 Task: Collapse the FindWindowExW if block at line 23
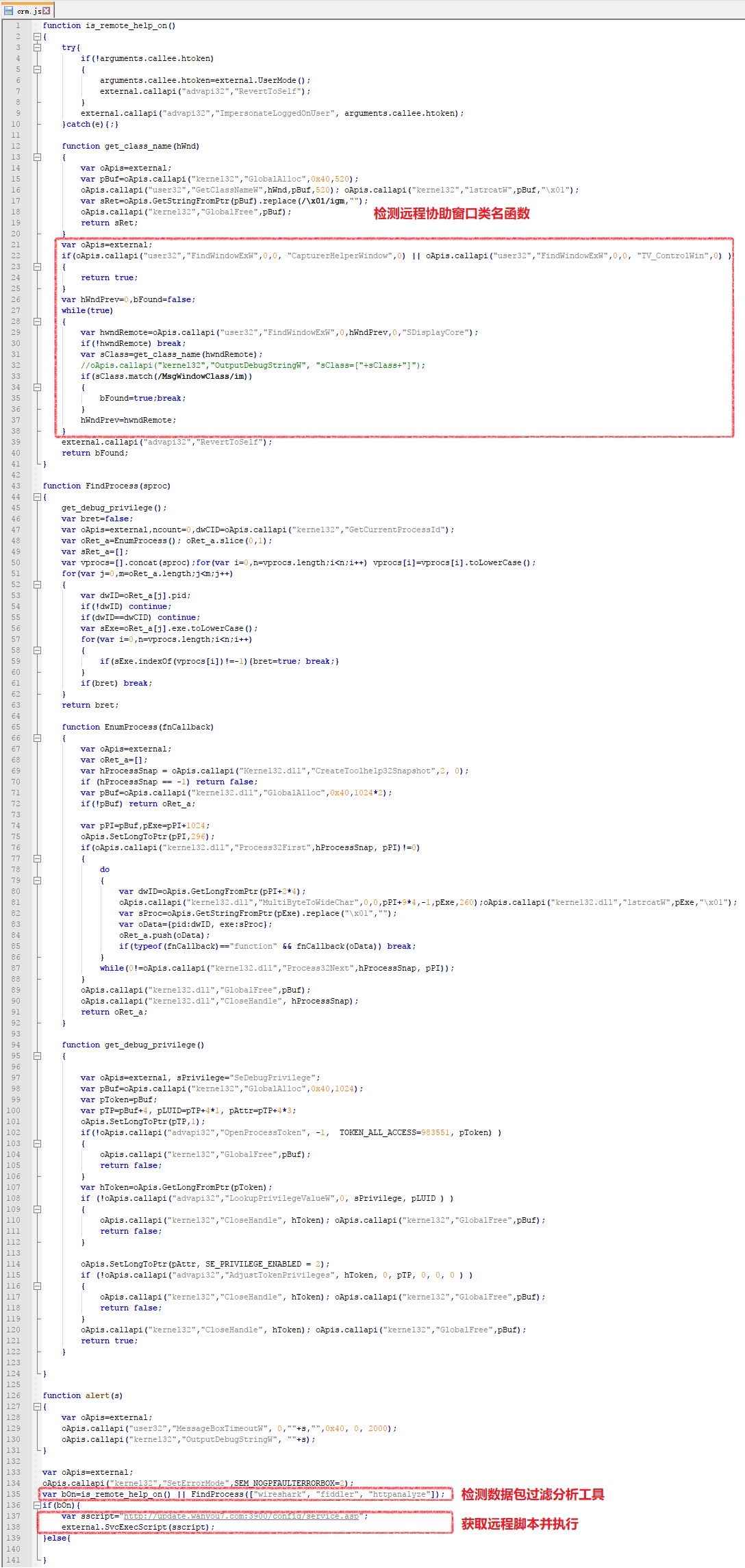coord(37,266)
